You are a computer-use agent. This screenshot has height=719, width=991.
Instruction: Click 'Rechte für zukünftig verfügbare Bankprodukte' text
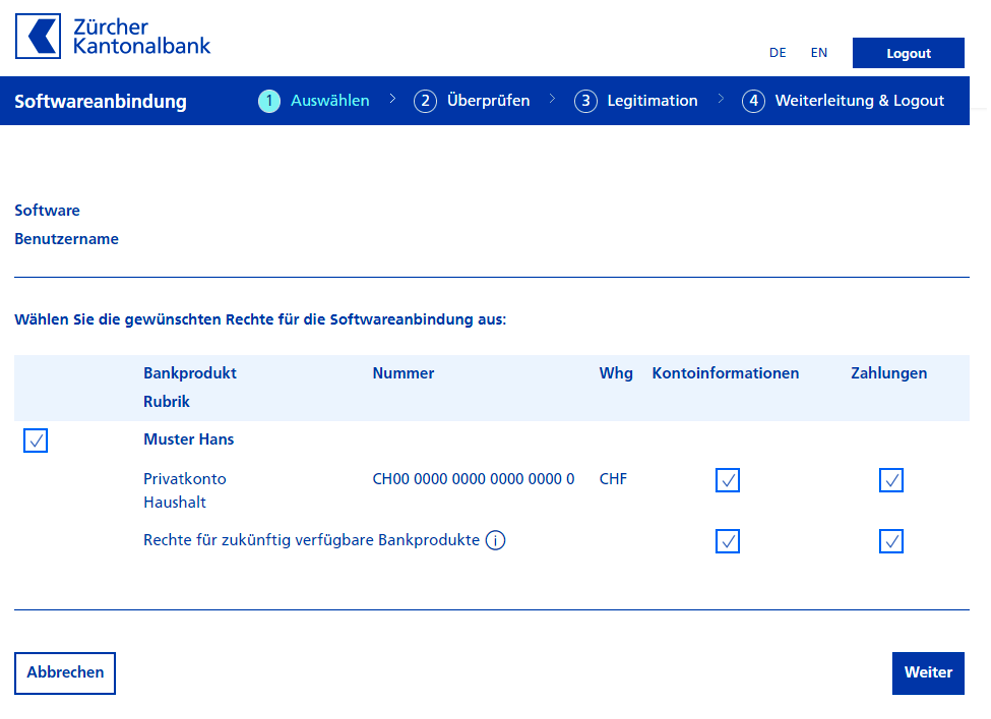point(312,541)
